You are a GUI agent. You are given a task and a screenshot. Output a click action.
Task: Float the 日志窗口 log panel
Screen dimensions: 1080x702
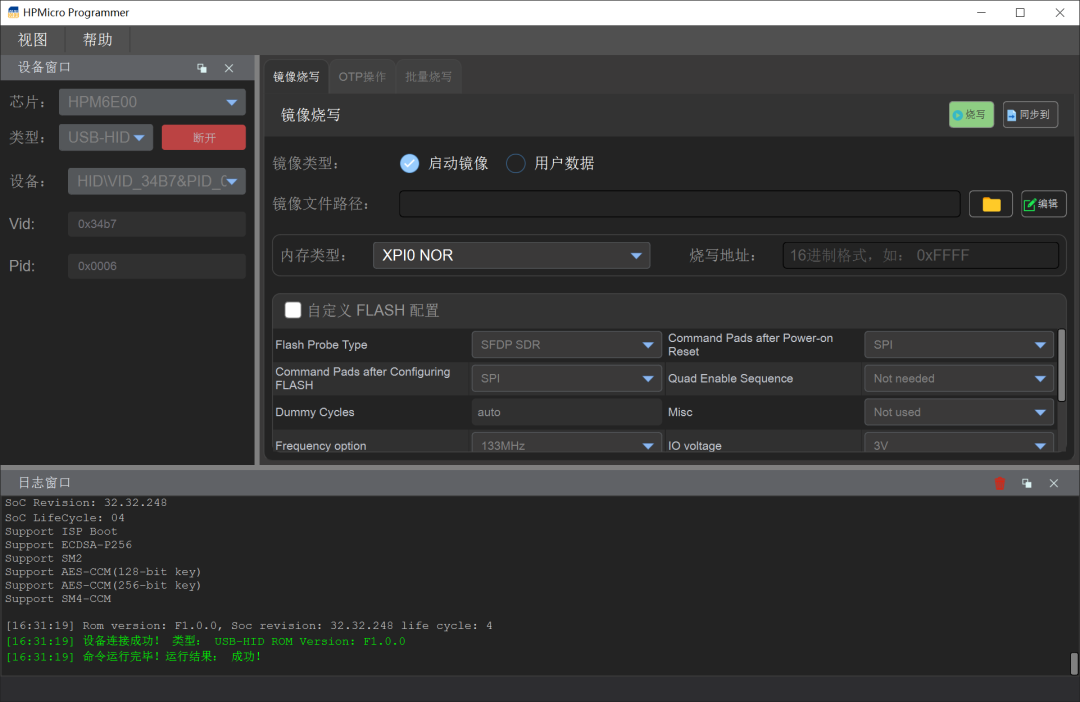pyautogui.click(x=1026, y=483)
